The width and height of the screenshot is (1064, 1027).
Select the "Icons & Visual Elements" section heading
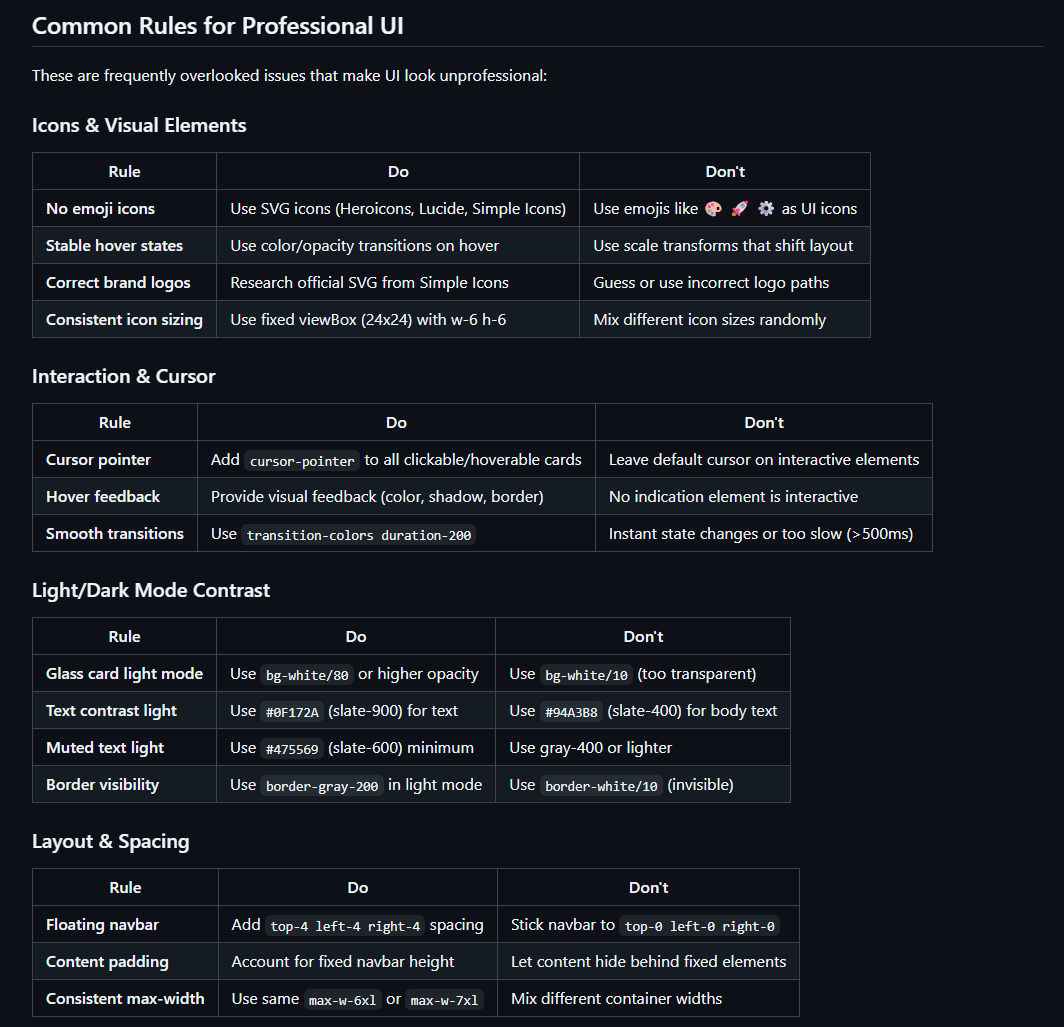139,125
